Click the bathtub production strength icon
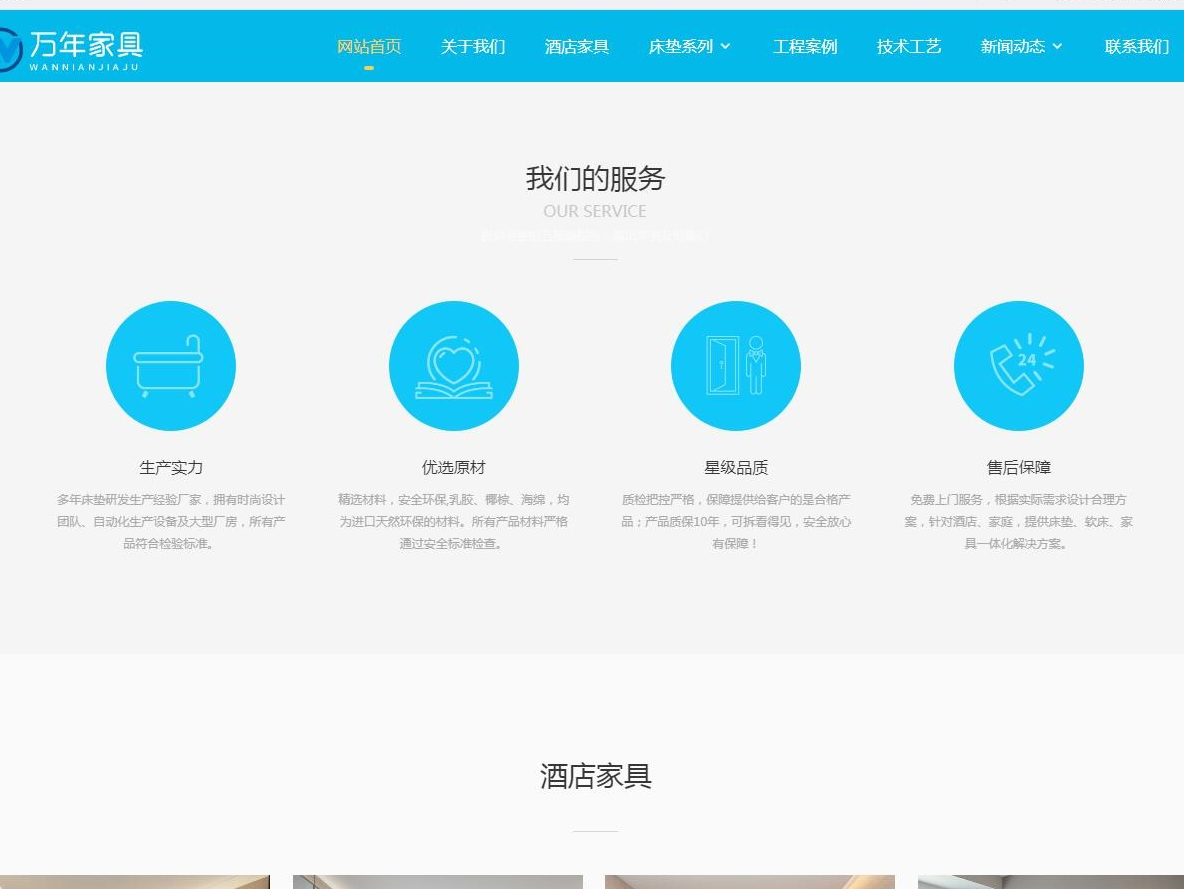 (171, 366)
